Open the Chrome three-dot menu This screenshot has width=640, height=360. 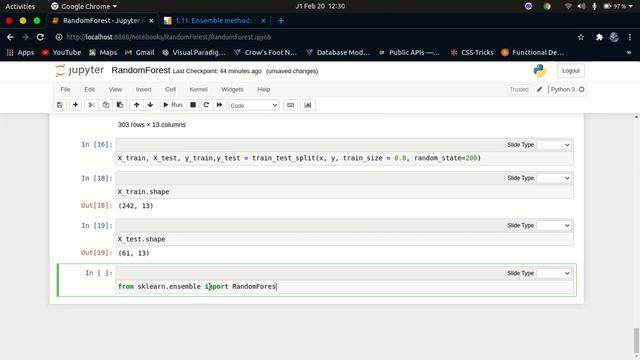point(630,37)
